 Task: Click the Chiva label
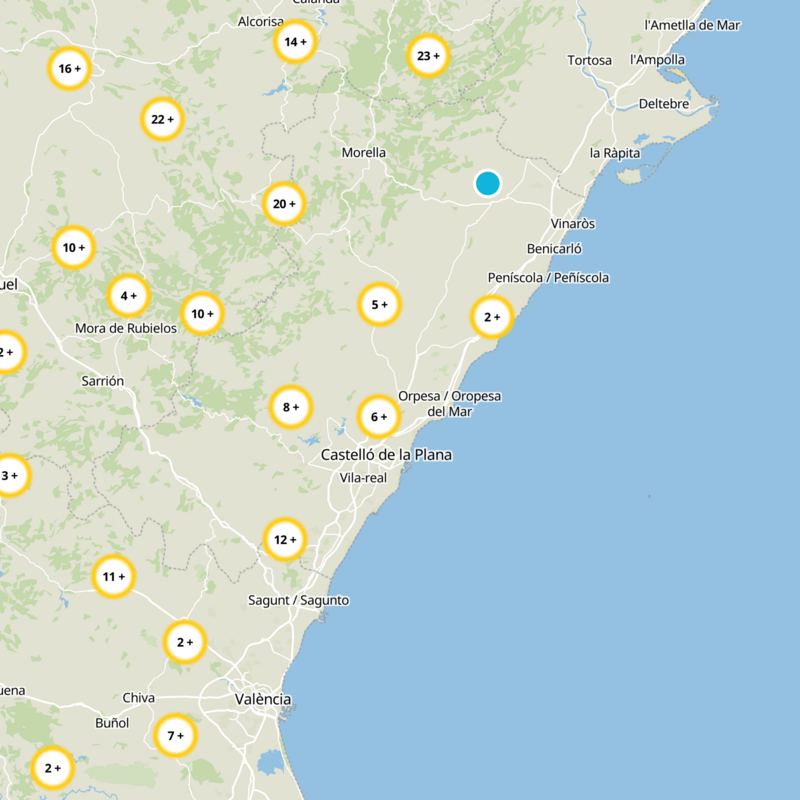(138, 697)
